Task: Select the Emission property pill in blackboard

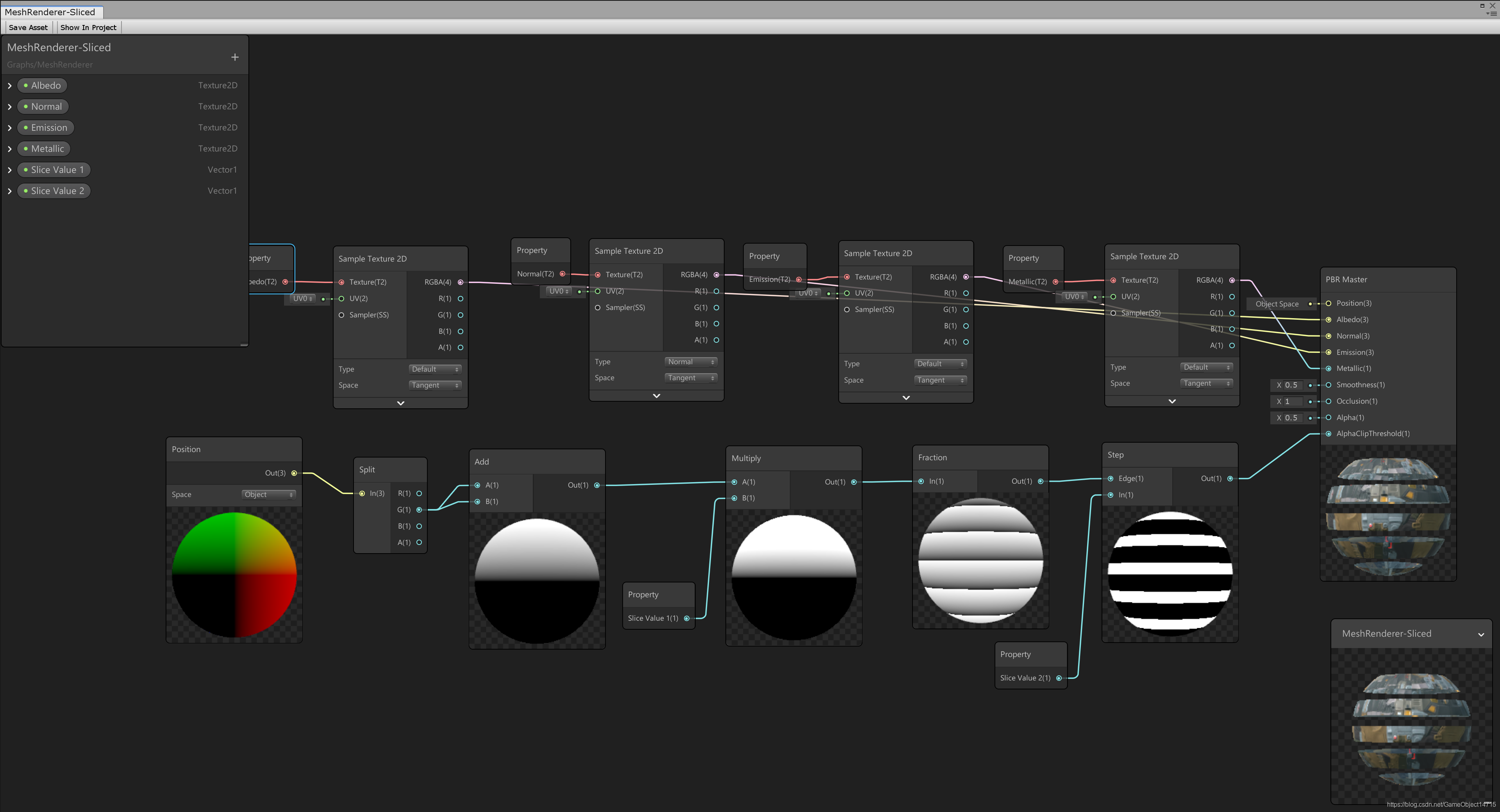Action: [x=45, y=128]
